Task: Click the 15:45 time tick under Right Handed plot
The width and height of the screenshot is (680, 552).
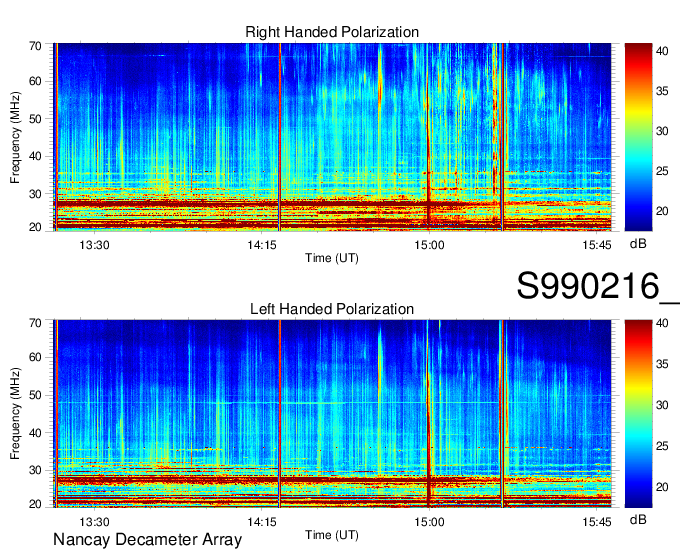Action: 597,245
